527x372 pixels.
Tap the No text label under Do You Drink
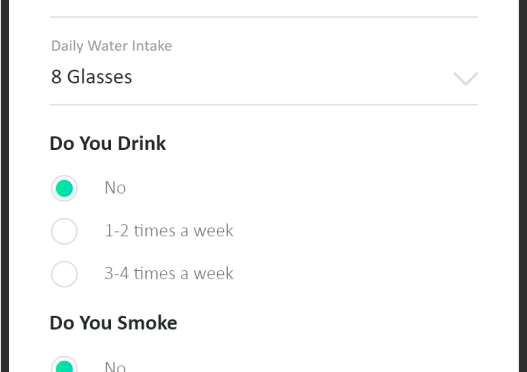click(115, 188)
